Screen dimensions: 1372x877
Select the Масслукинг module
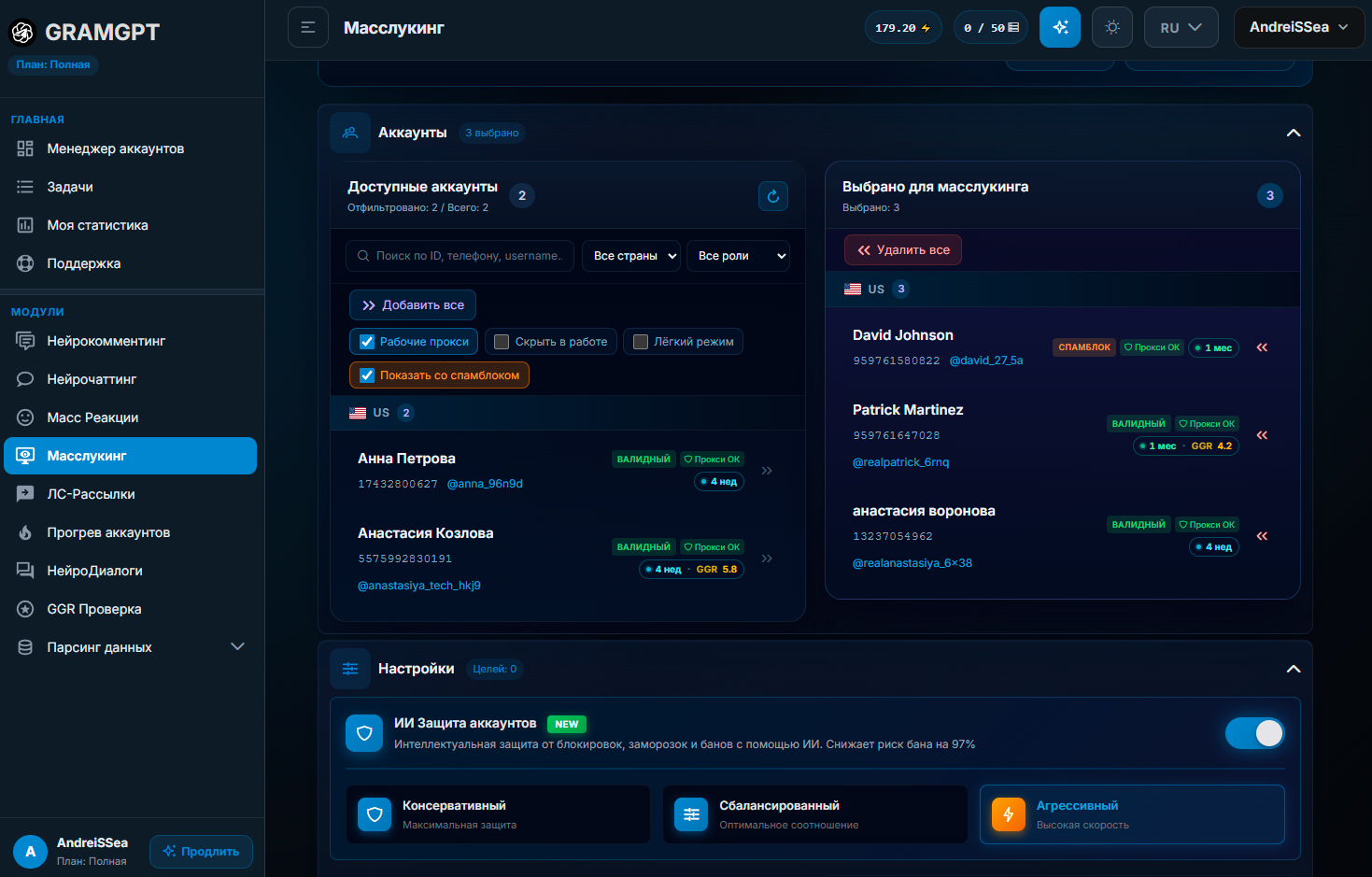(x=130, y=456)
